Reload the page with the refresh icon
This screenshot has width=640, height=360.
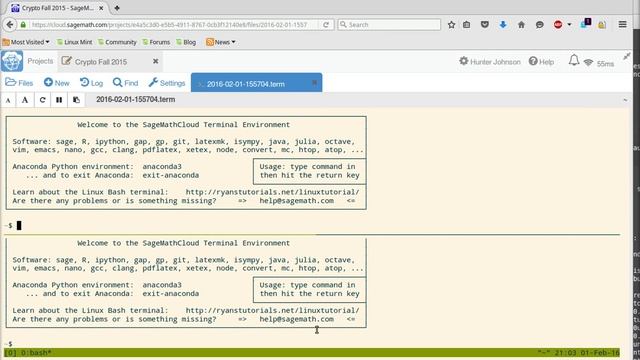tap(326, 25)
